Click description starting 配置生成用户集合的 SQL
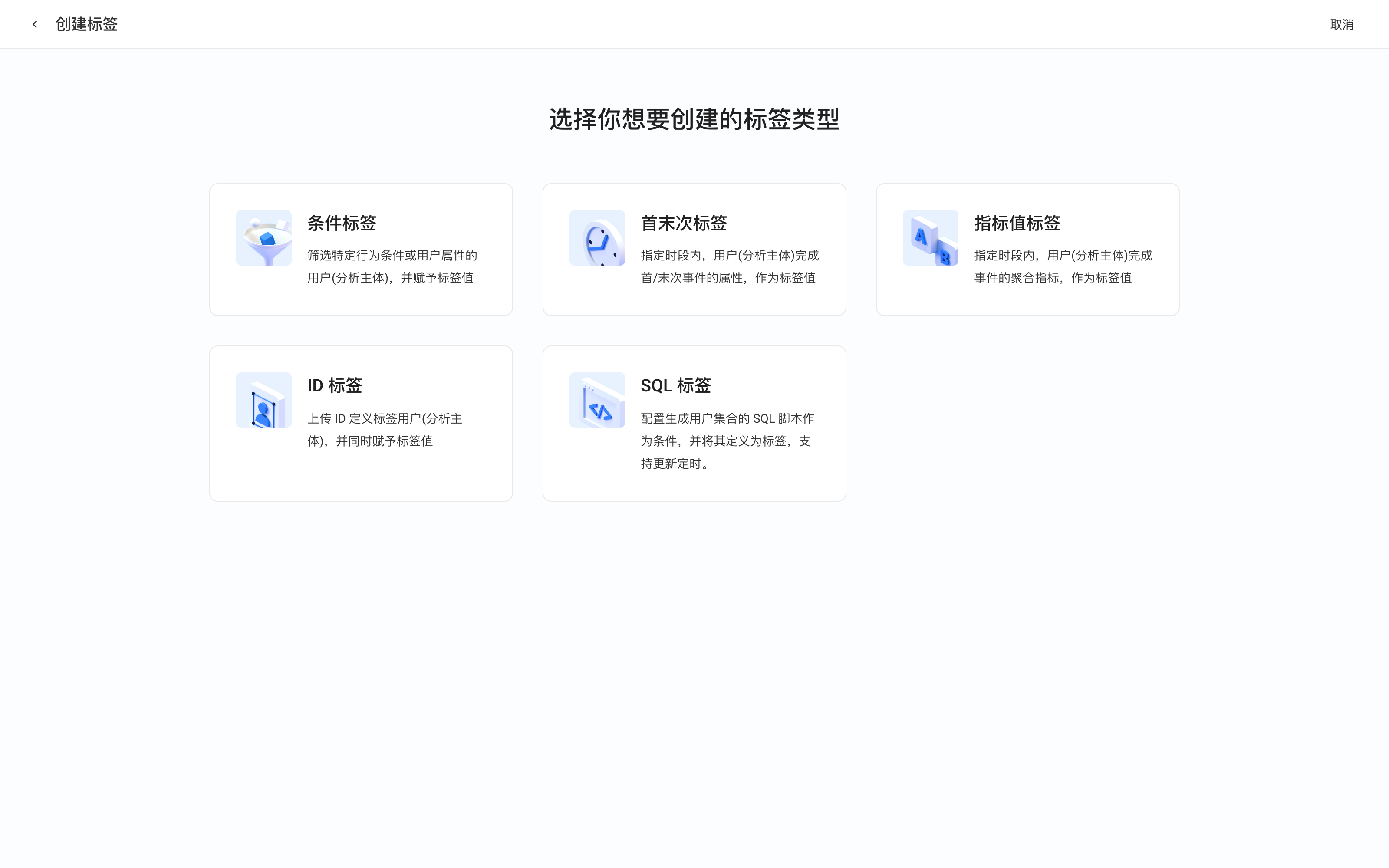 [727, 441]
